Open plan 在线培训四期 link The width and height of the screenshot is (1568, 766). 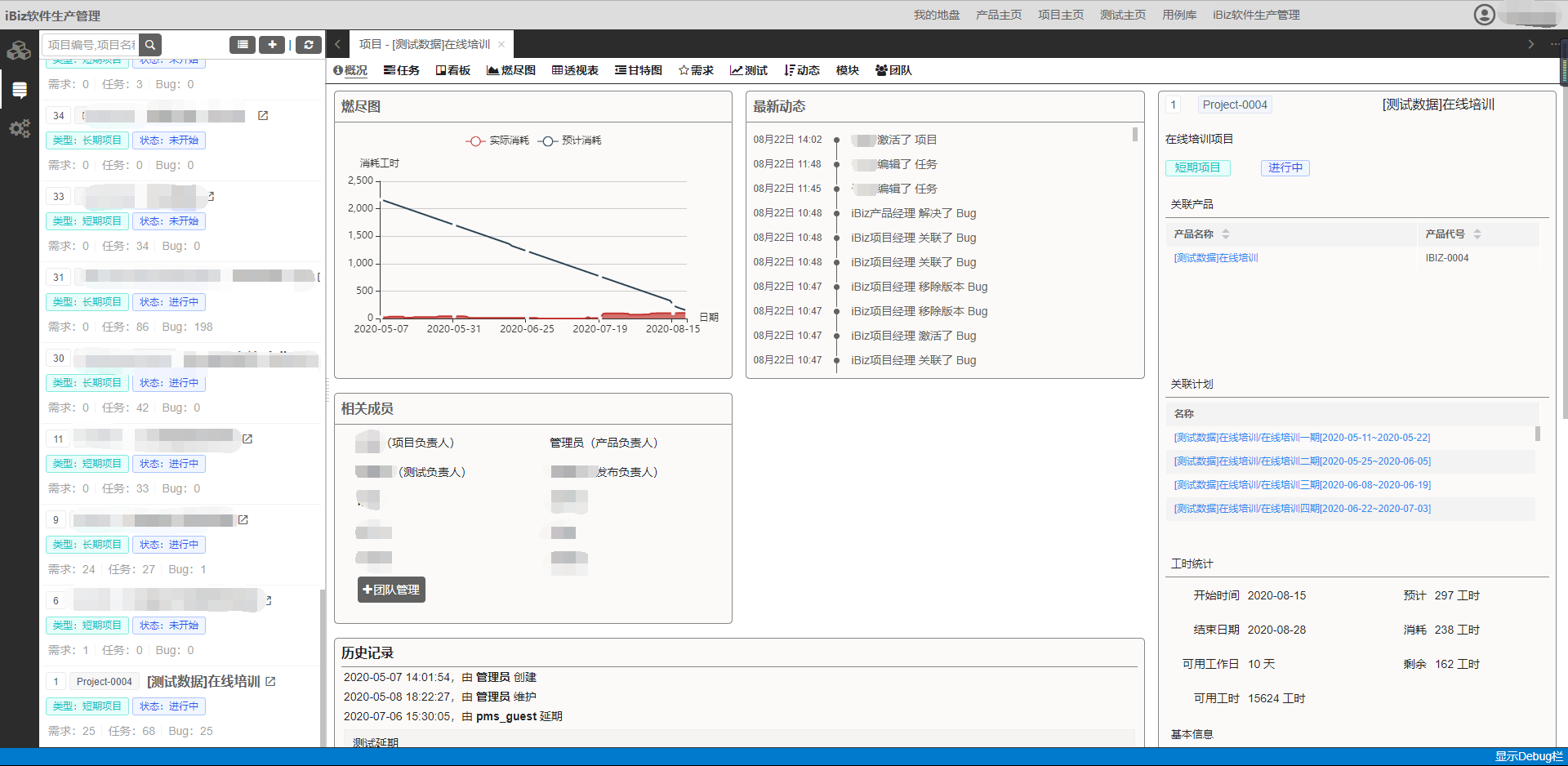pos(1302,509)
